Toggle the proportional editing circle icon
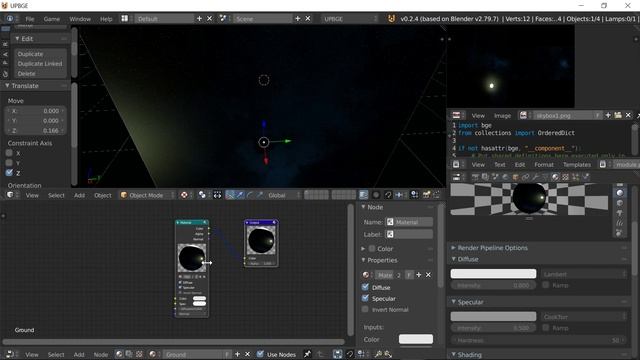 (x=376, y=195)
